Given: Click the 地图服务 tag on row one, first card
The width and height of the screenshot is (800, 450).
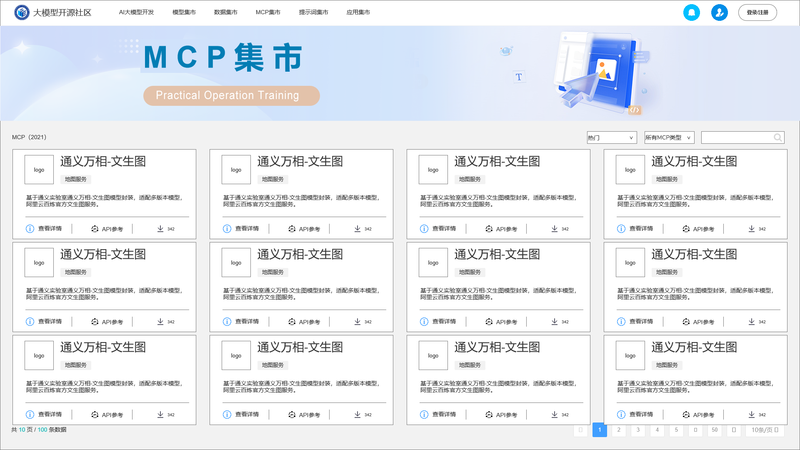Looking at the screenshot, I should 76,179.
